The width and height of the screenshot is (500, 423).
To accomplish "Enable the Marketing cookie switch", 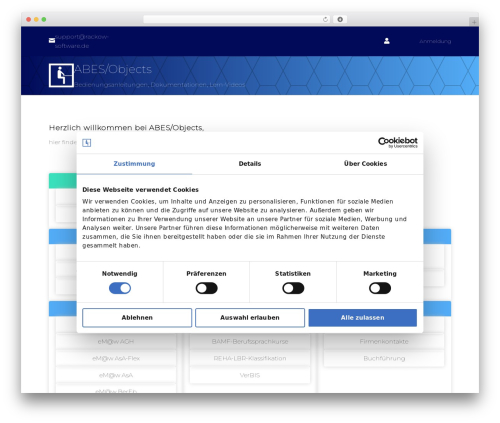I will pos(380,288).
